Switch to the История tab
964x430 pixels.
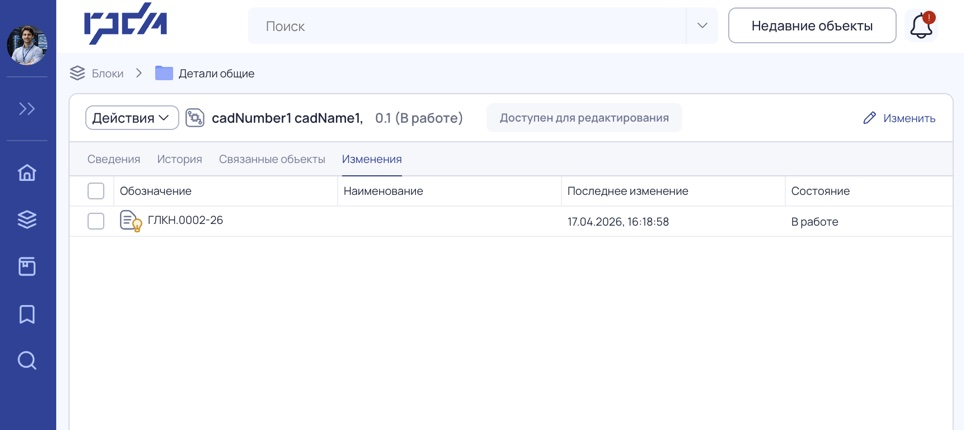pyautogui.click(x=180, y=159)
